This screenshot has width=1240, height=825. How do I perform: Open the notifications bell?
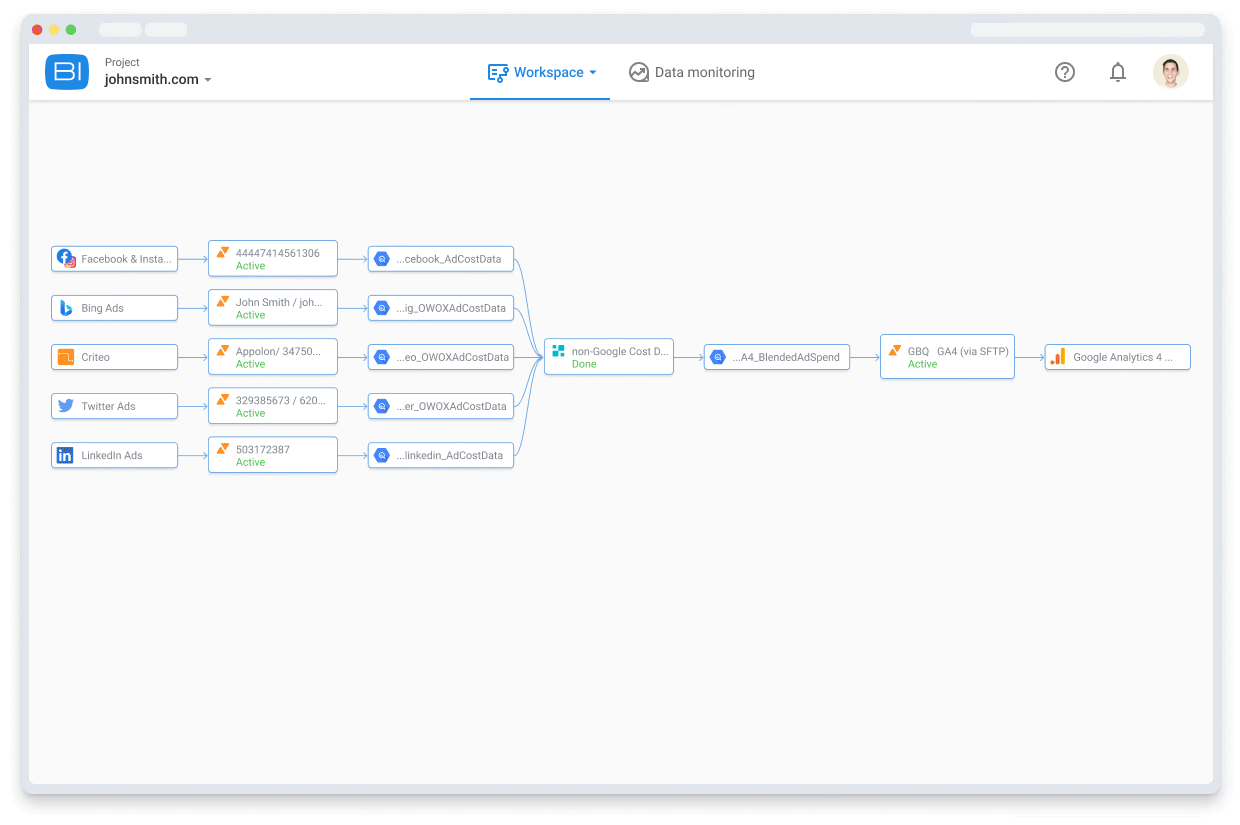click(x=1118, y=72)
